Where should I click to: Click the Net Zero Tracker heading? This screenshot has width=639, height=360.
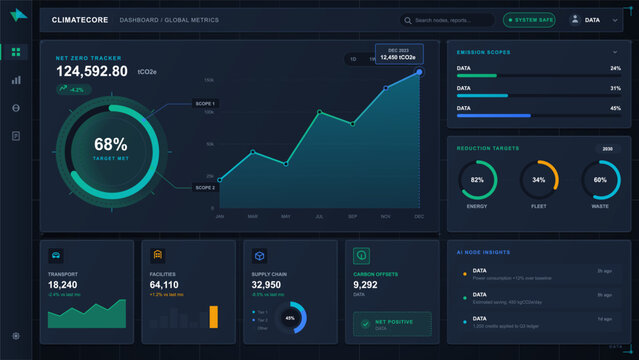coord(88,58)
